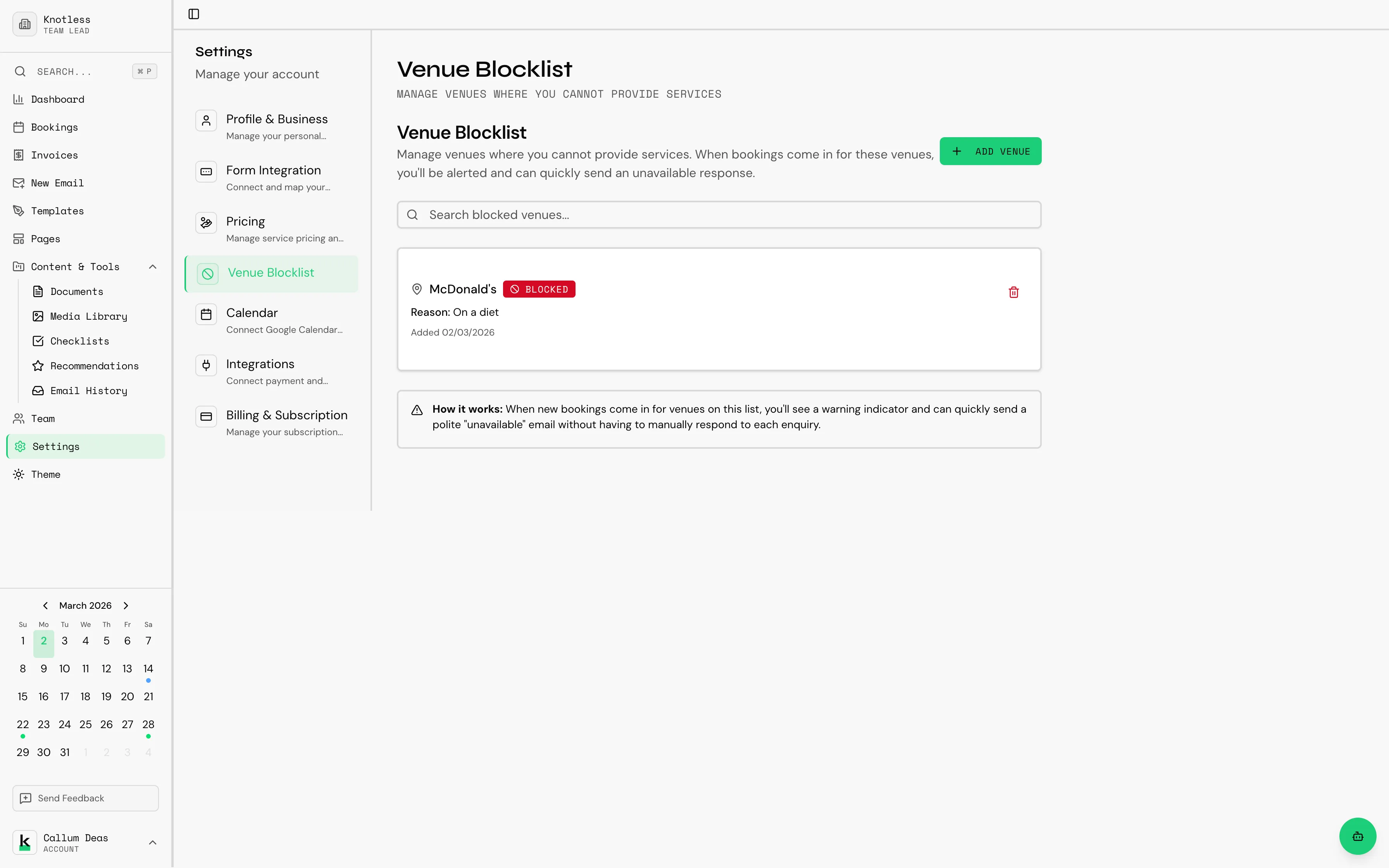This screenshot has height=868, width=1389.
Task: Collapse the Content & Tools section
Action: coord(152,266)
